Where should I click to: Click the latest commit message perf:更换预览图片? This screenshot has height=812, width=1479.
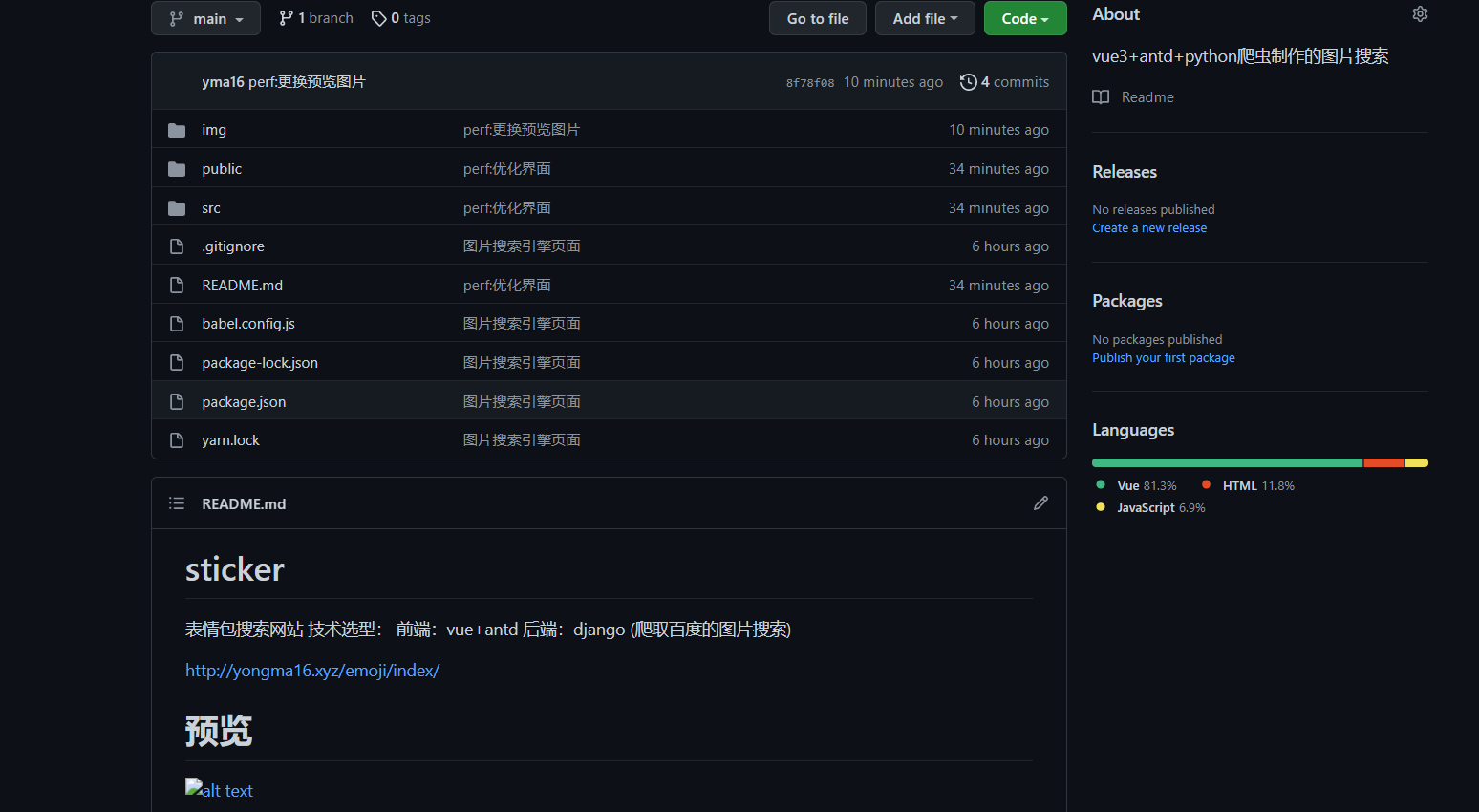coord(307,82)
